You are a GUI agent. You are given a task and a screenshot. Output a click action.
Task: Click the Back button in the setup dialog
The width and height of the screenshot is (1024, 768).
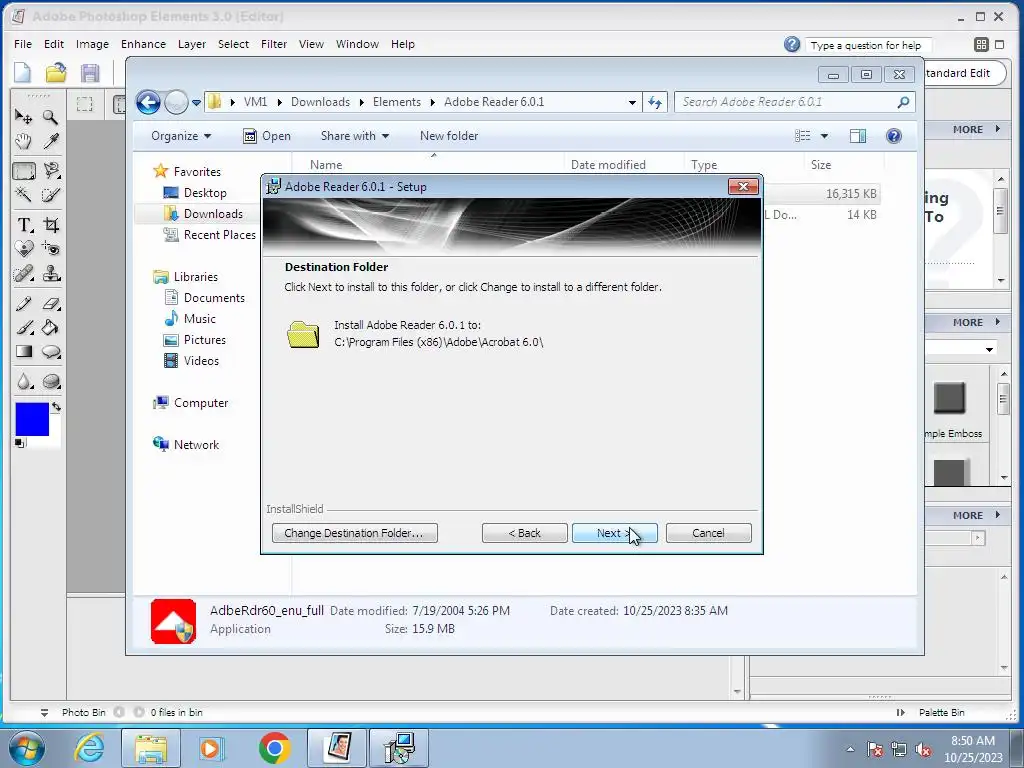[x=524, y=533]
